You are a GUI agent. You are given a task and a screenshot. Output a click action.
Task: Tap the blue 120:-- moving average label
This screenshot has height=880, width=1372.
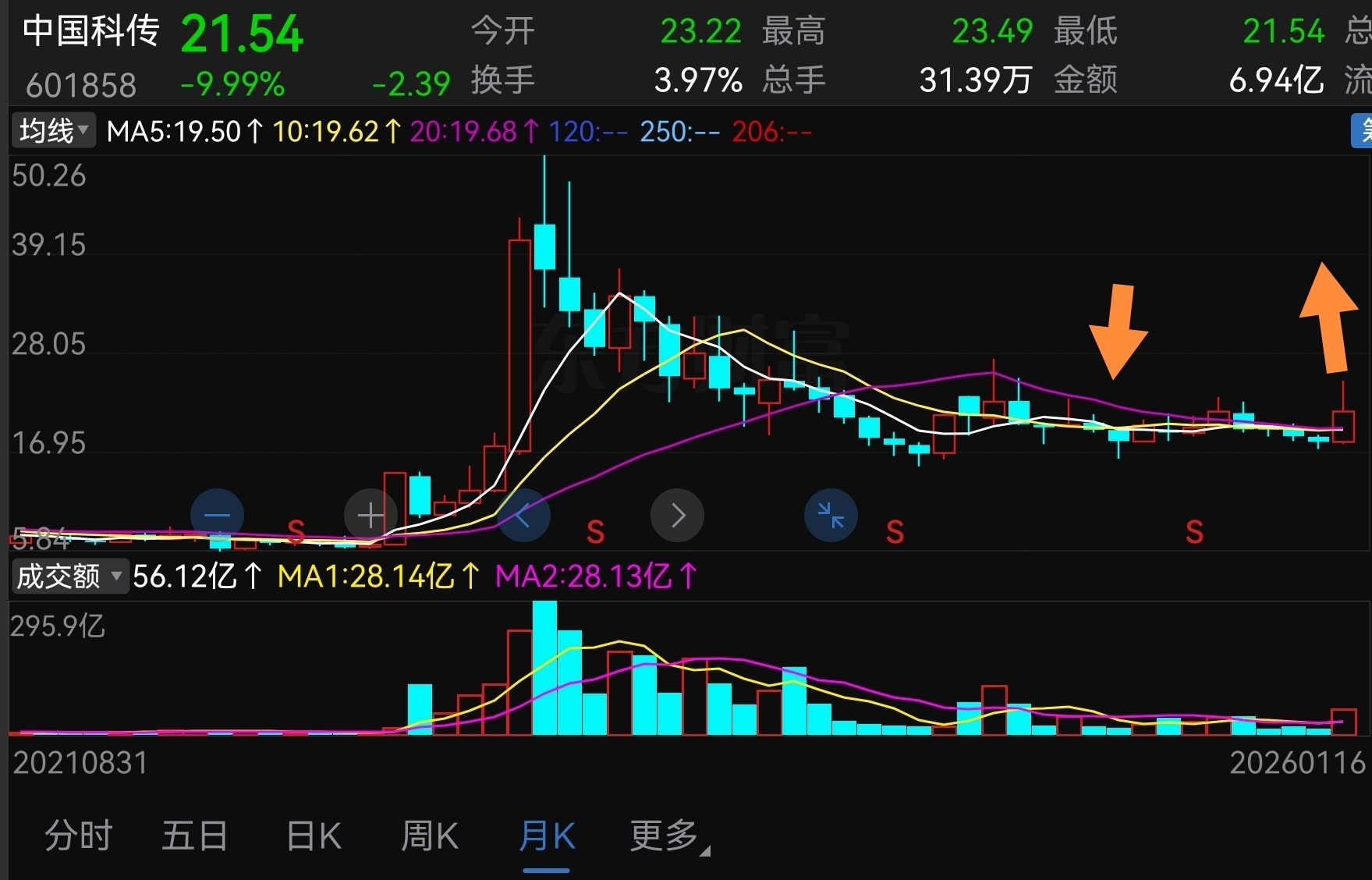[x=588, y=132]
